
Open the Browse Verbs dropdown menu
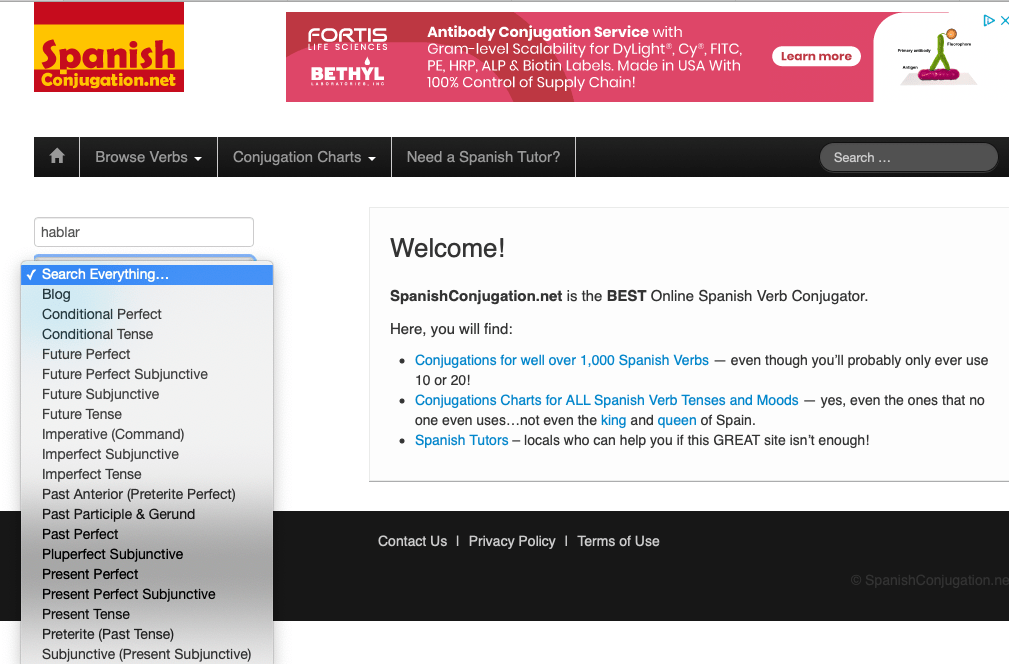pos(148,157)
